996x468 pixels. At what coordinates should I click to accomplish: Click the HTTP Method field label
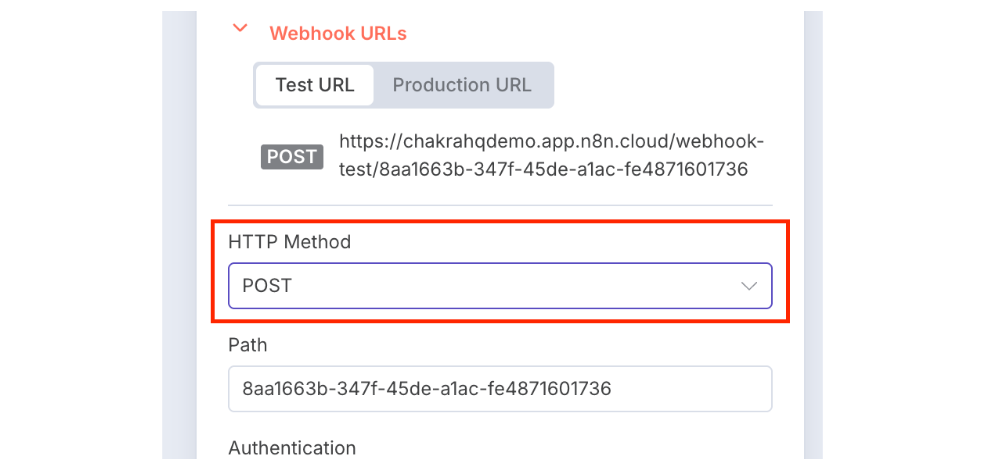tap(289, 242)
